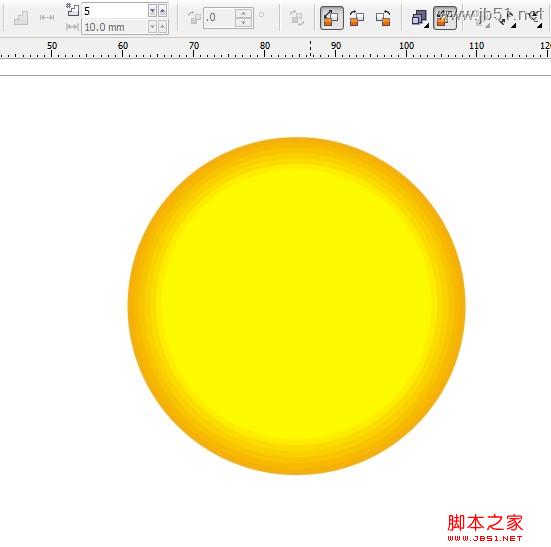Viewport: 551px width, 547px height.
Task: Decrease blend steps with down arrow
Action: point(153,11)
